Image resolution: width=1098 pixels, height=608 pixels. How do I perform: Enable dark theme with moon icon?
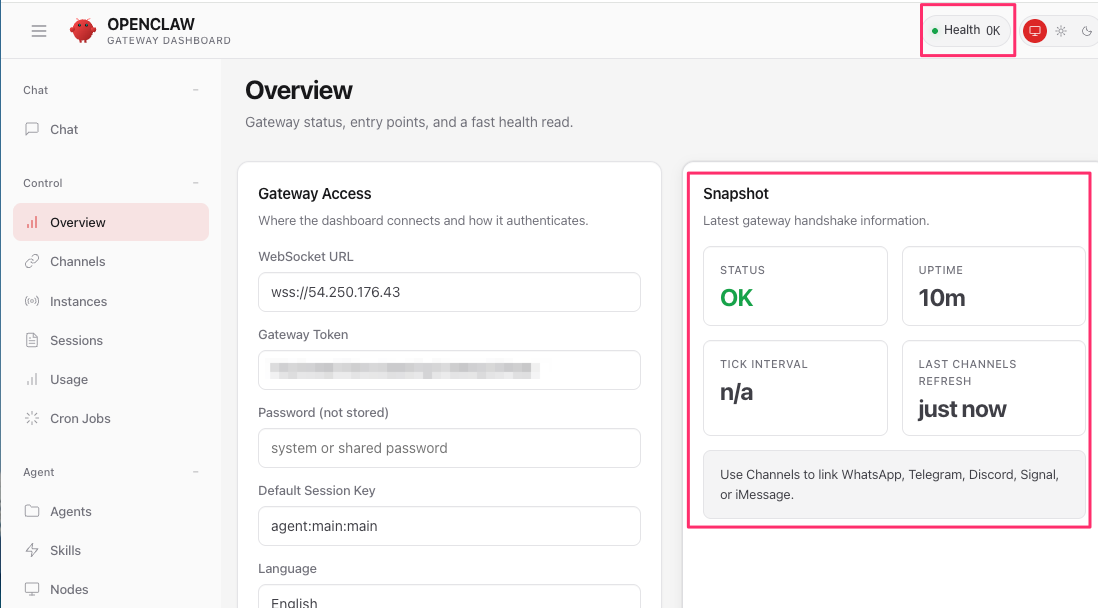[x=1086, y=31]
